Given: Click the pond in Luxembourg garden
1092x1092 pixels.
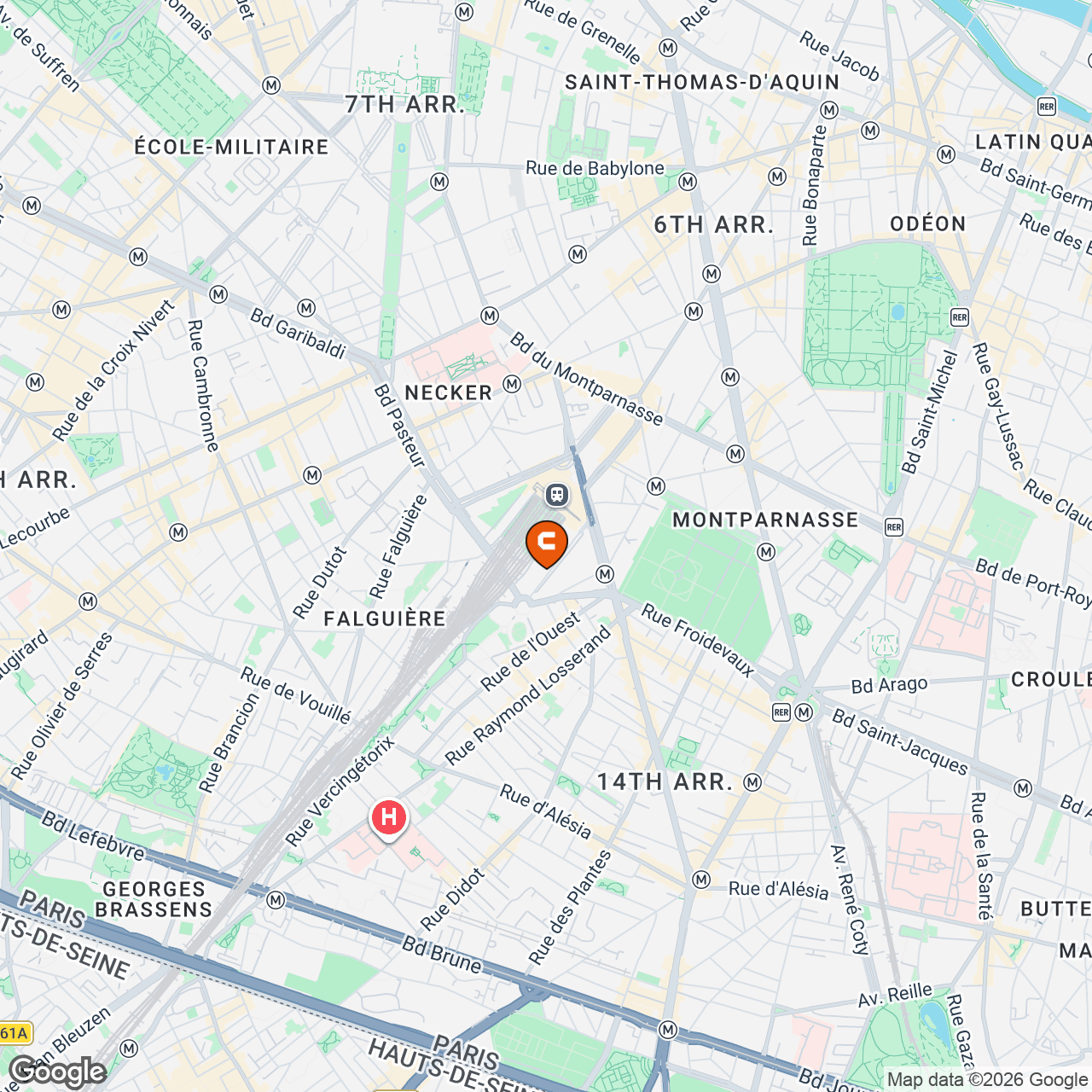Looking at the screenshot, I should tap(897, 312).
